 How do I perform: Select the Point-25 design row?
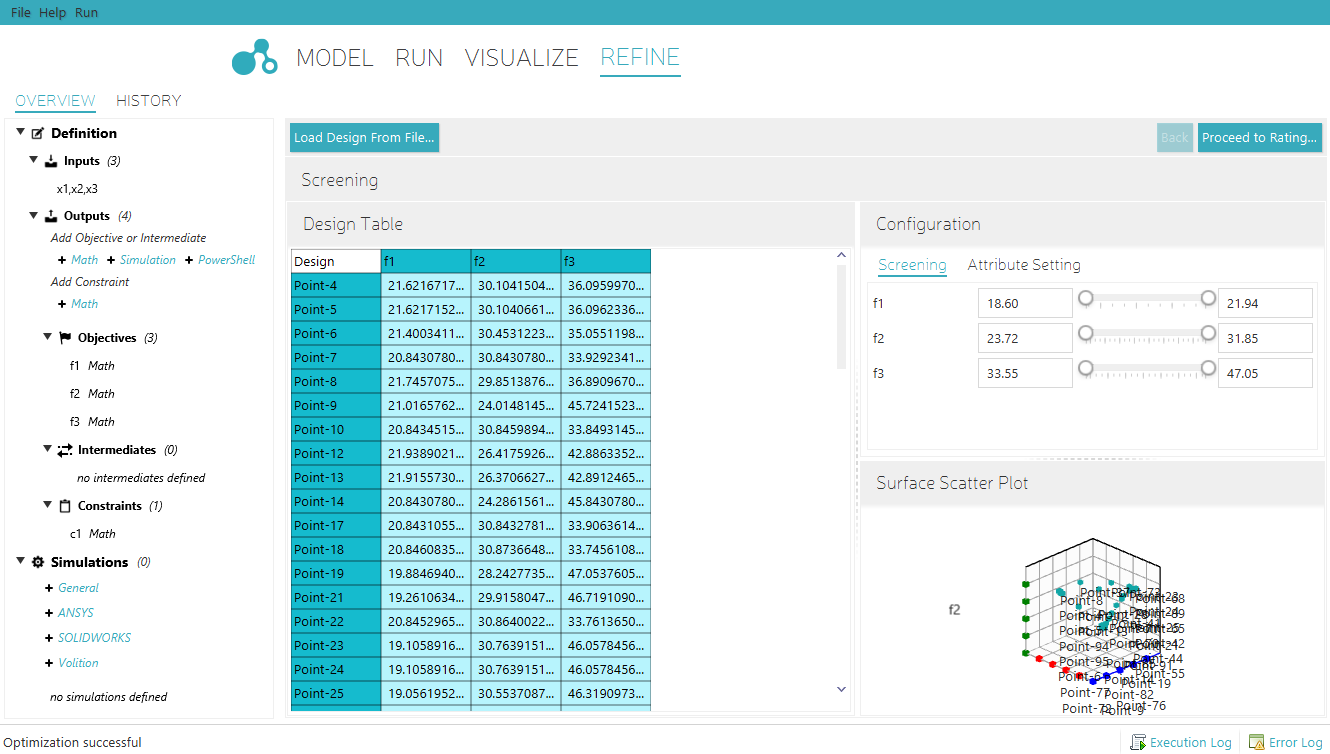click(x=471, y=694)
